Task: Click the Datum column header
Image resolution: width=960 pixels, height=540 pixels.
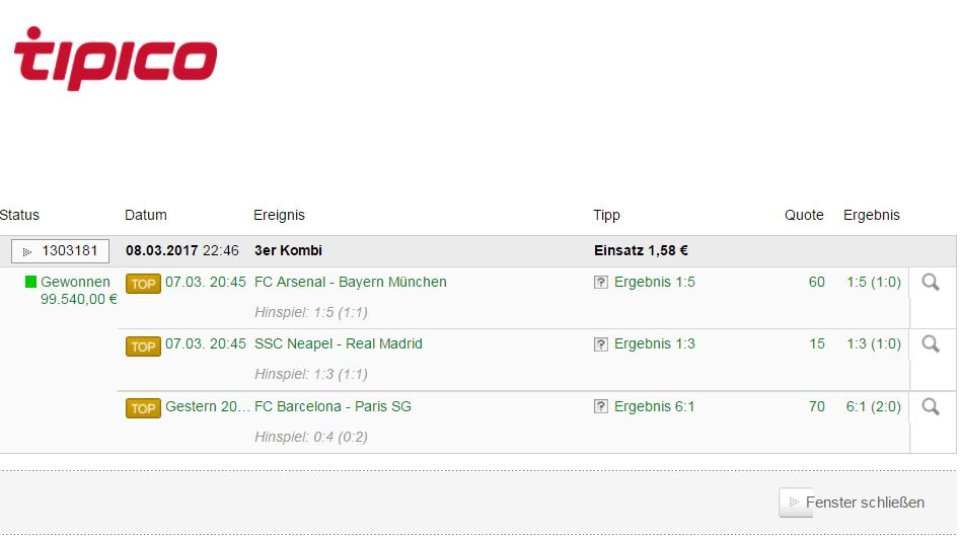Action: (146, 215)
